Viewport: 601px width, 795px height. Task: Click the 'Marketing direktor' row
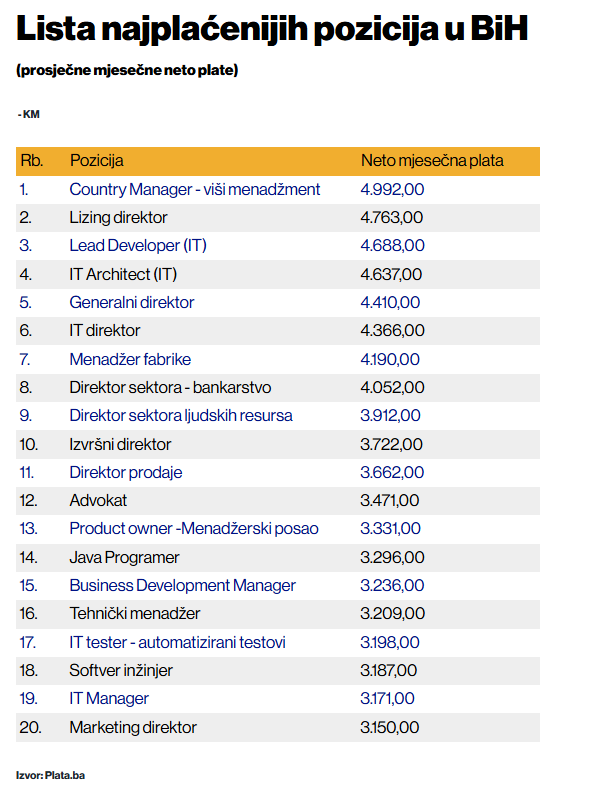click(x=133, y=727)
